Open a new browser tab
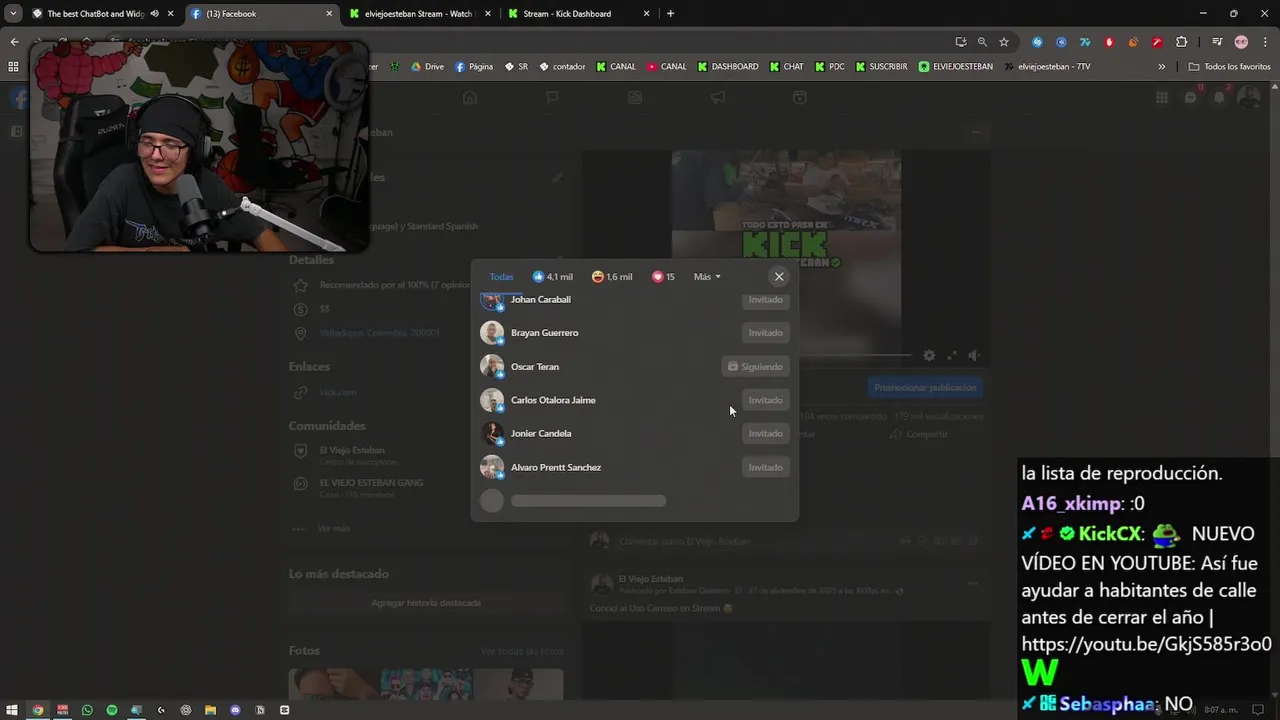Screen dimensions: 1280x720 coord(670,14)
